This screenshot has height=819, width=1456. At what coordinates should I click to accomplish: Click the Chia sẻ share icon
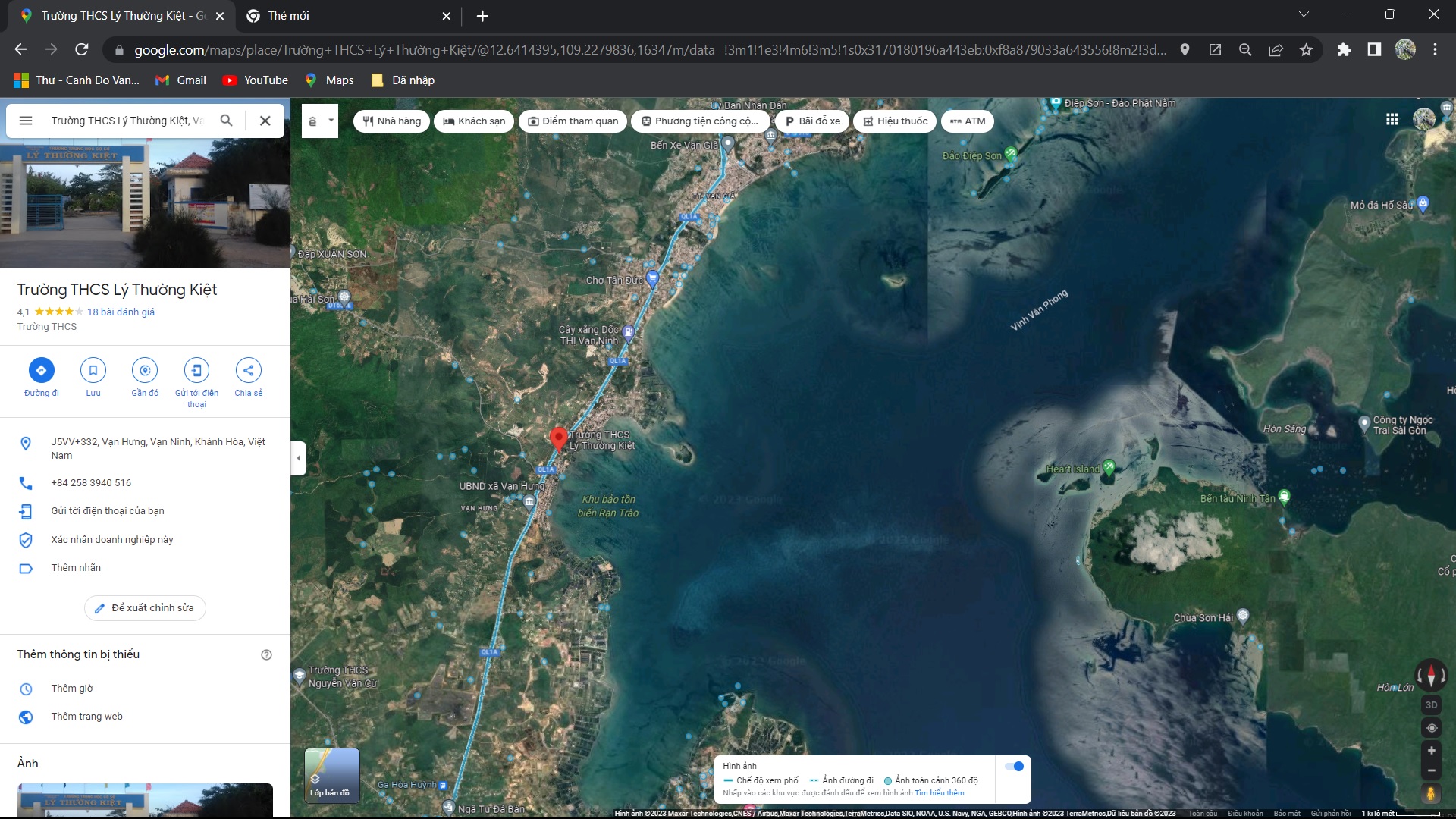(248, 370)
